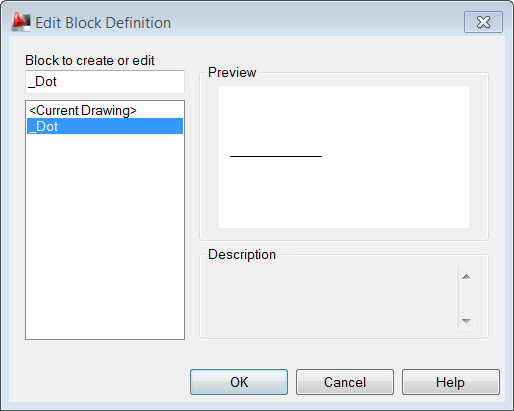Select the highlighted _Dot block entry
Screen dimensions: 514x411
point(105,126)
